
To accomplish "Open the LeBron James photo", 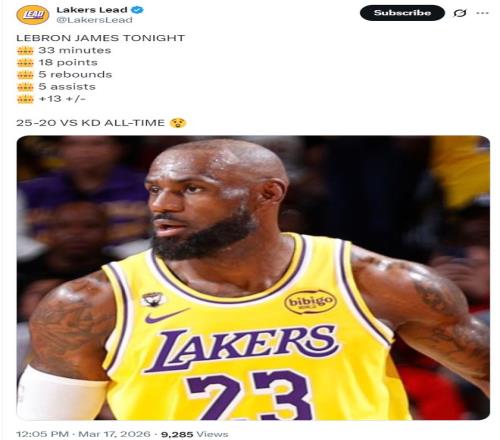I will tap(253, 278).
